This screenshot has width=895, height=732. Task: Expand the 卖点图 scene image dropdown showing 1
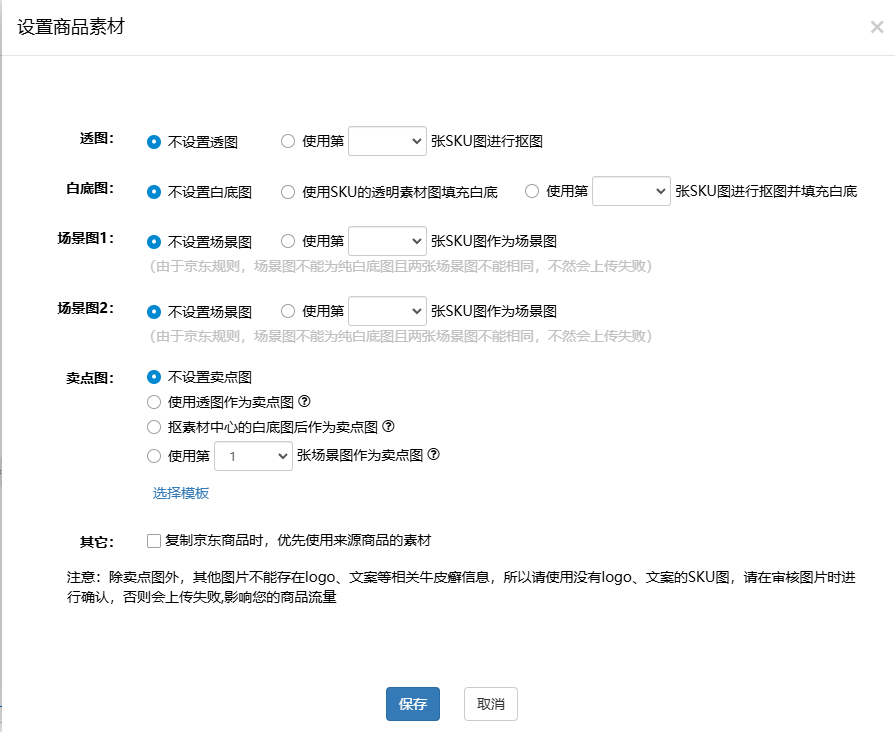pos(254,456)
